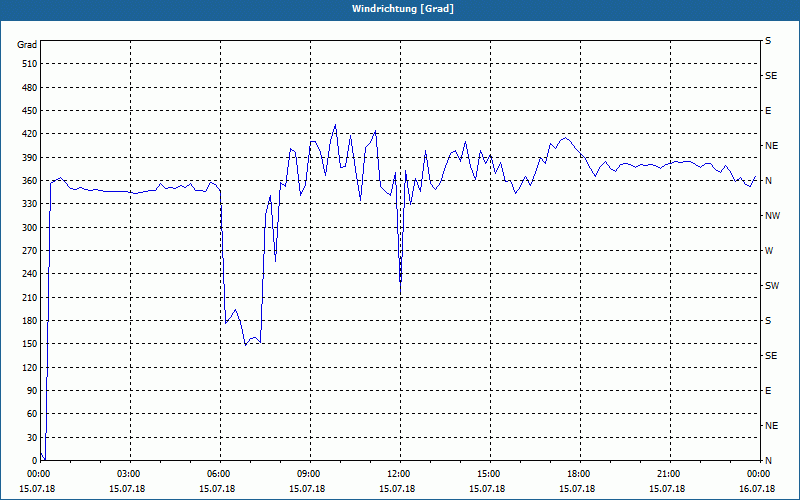Select the '60' y-axis value

(32, 414)
